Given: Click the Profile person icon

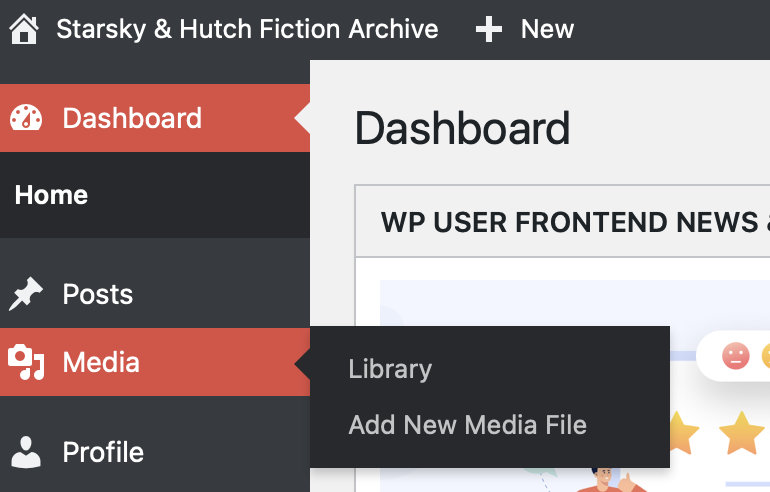Looking at the screenshot, I should tap(26, 452).
